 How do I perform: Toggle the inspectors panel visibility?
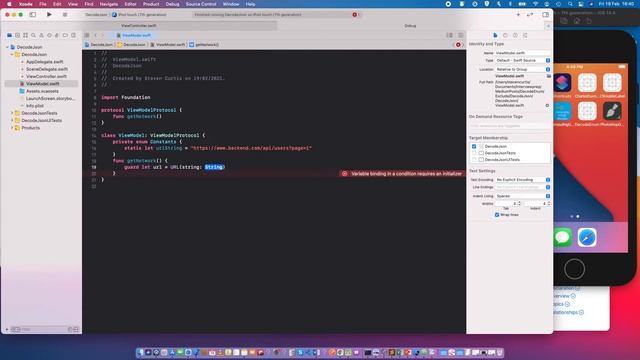coord(546,15)
